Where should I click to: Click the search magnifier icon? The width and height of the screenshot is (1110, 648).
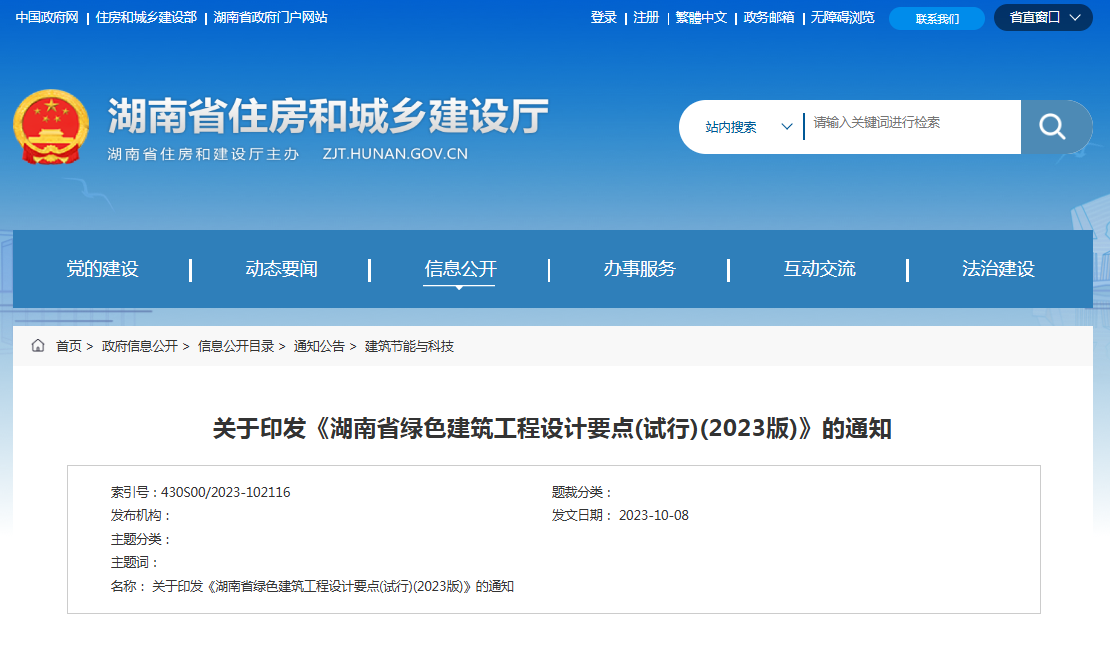pyautogui.click(x=1053, y=126)
